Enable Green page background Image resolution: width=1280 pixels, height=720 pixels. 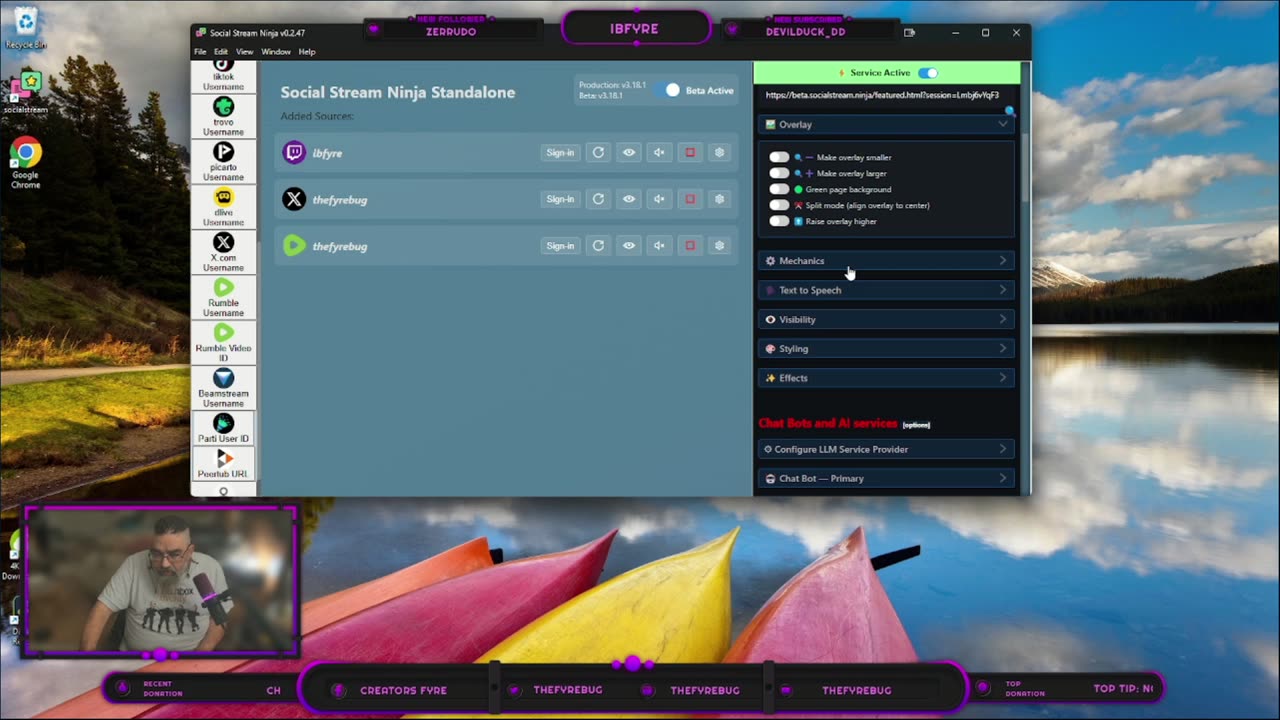tap(779, 189)
